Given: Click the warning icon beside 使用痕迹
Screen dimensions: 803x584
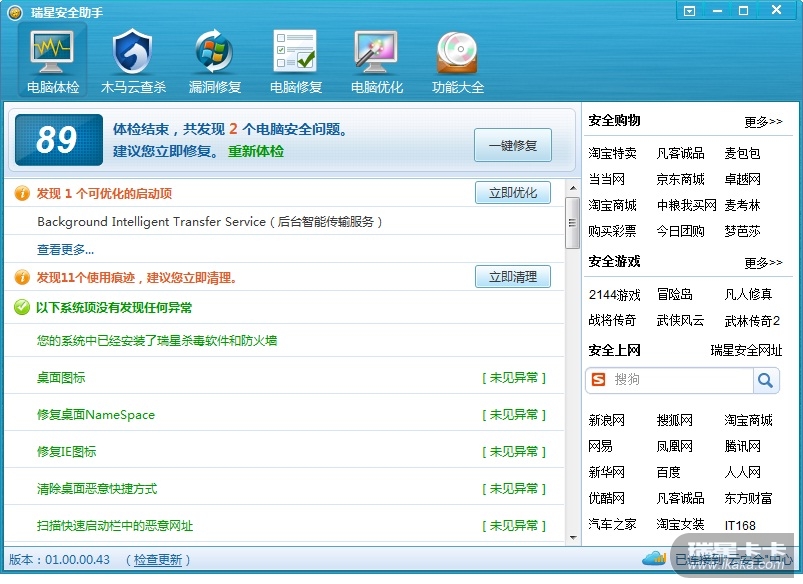Looking at the screenshot, I should point(22,277).
